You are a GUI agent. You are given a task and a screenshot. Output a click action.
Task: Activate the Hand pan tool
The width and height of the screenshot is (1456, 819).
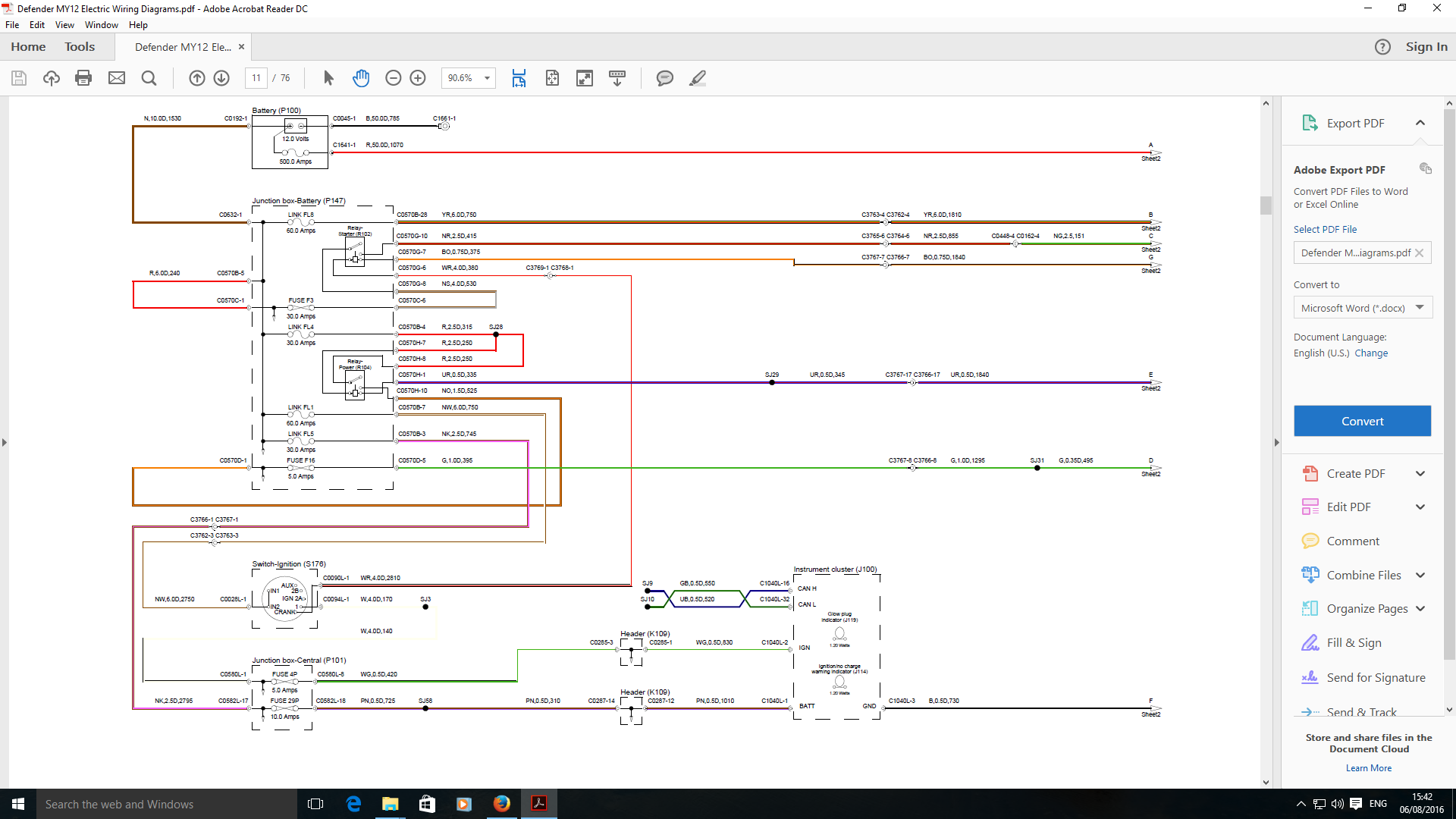(x=361, y=78)
